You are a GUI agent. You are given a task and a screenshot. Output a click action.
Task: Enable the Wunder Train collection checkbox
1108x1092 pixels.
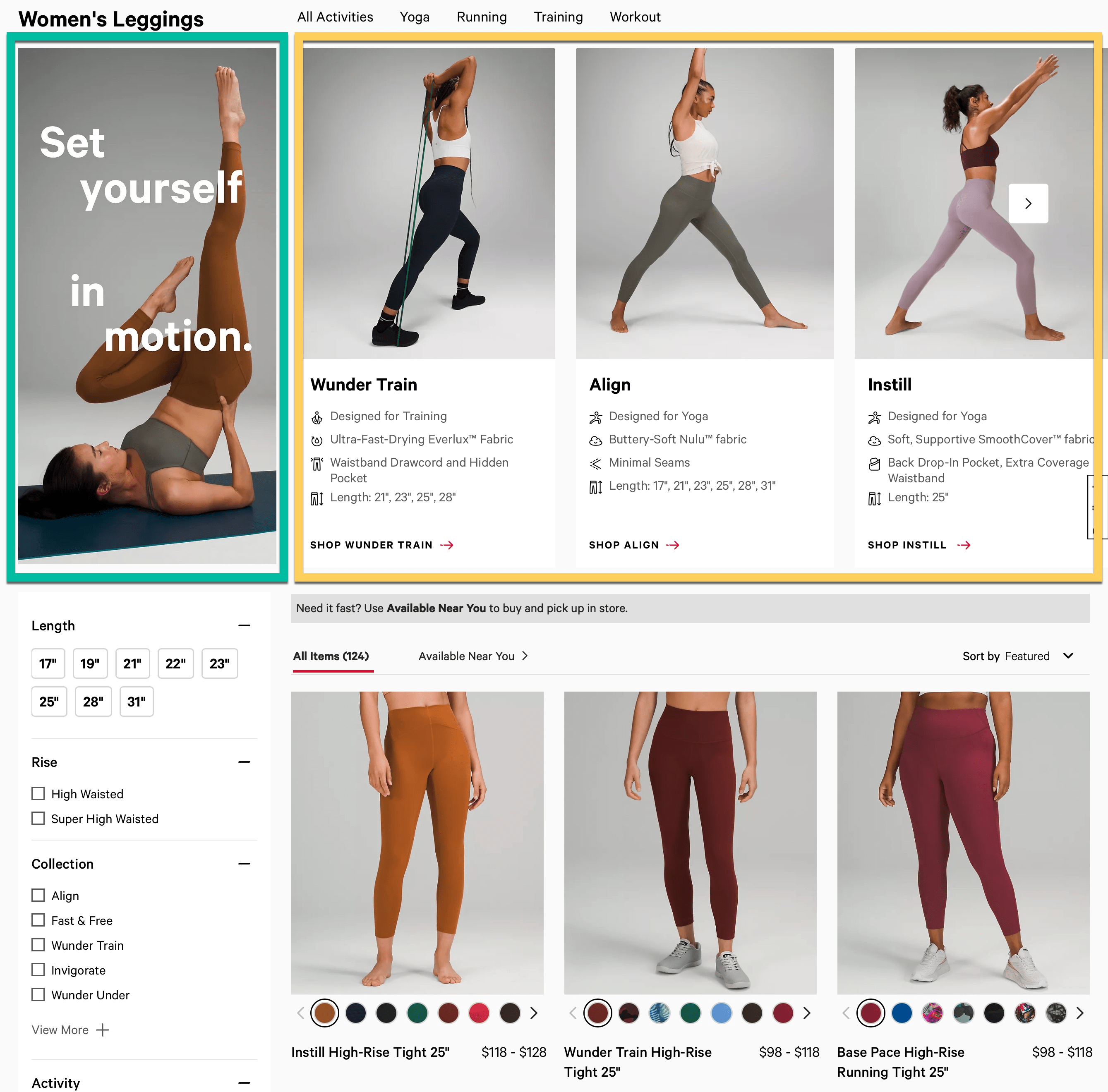(38, 945)
